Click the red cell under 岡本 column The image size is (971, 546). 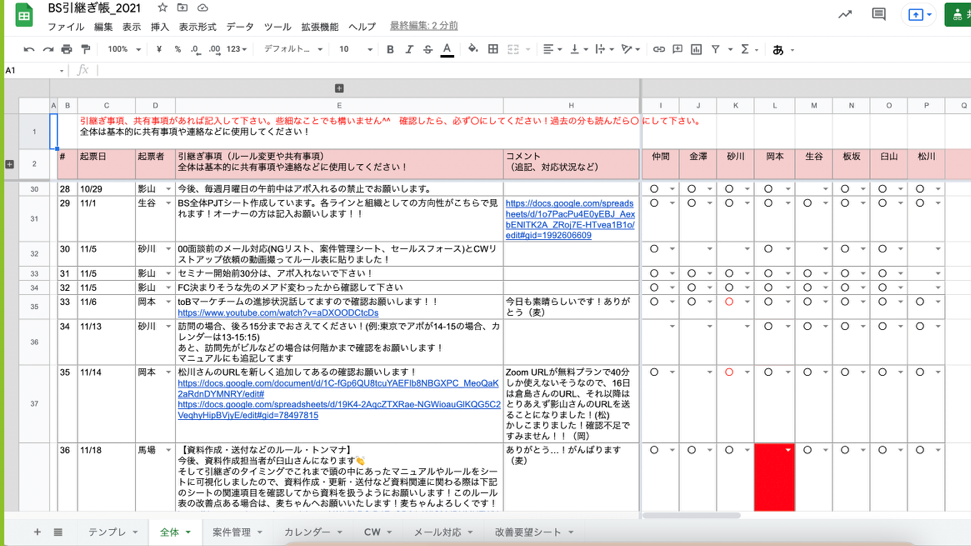[774, 478]
